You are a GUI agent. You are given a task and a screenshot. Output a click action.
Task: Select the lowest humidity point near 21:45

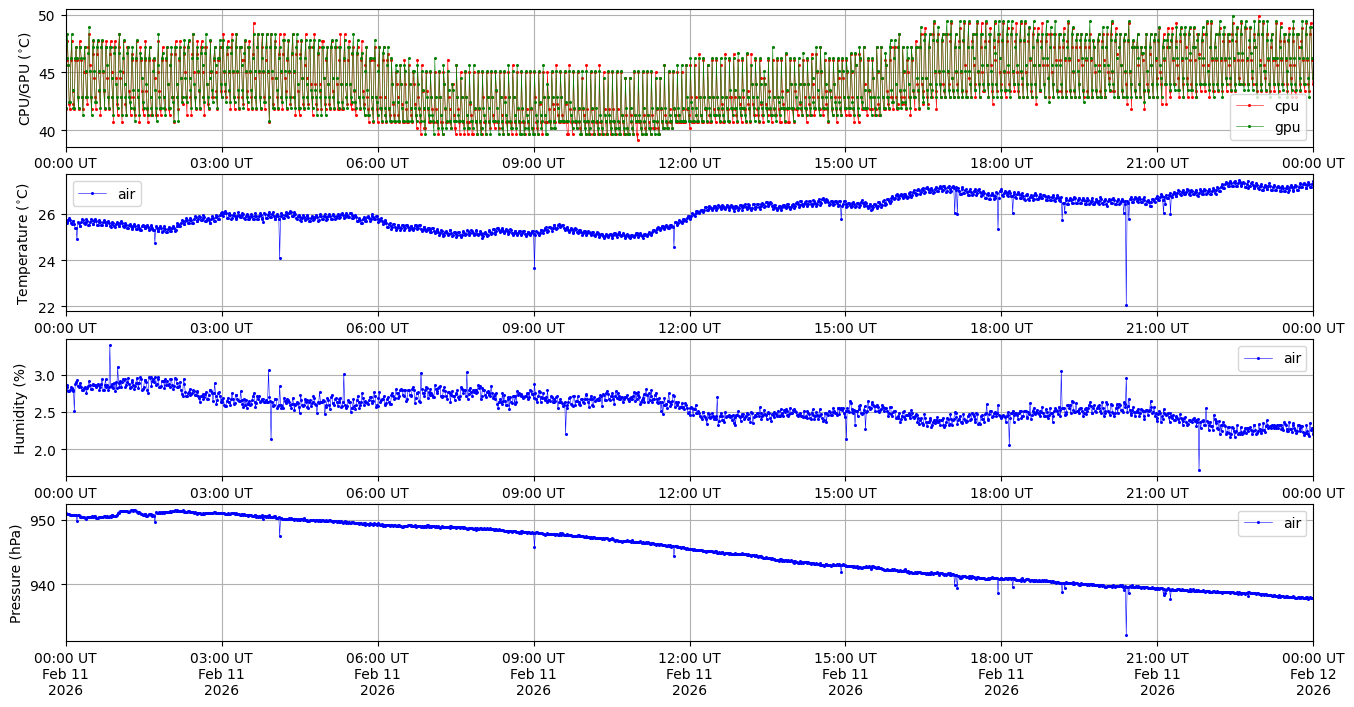tap(1199, 470)
